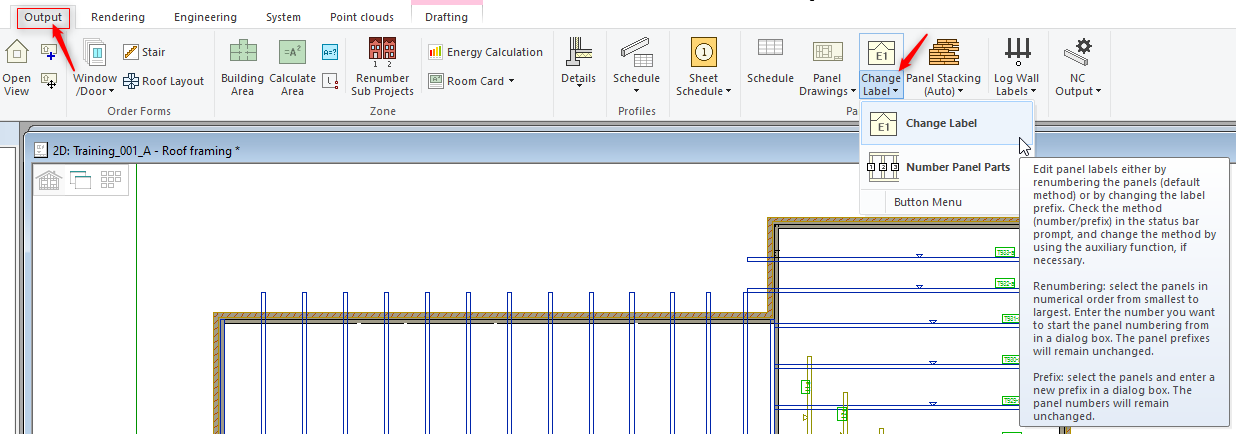Choose Change Label from dropdown menu
This screenshot has height=434, width=1236.
[941, 123]
